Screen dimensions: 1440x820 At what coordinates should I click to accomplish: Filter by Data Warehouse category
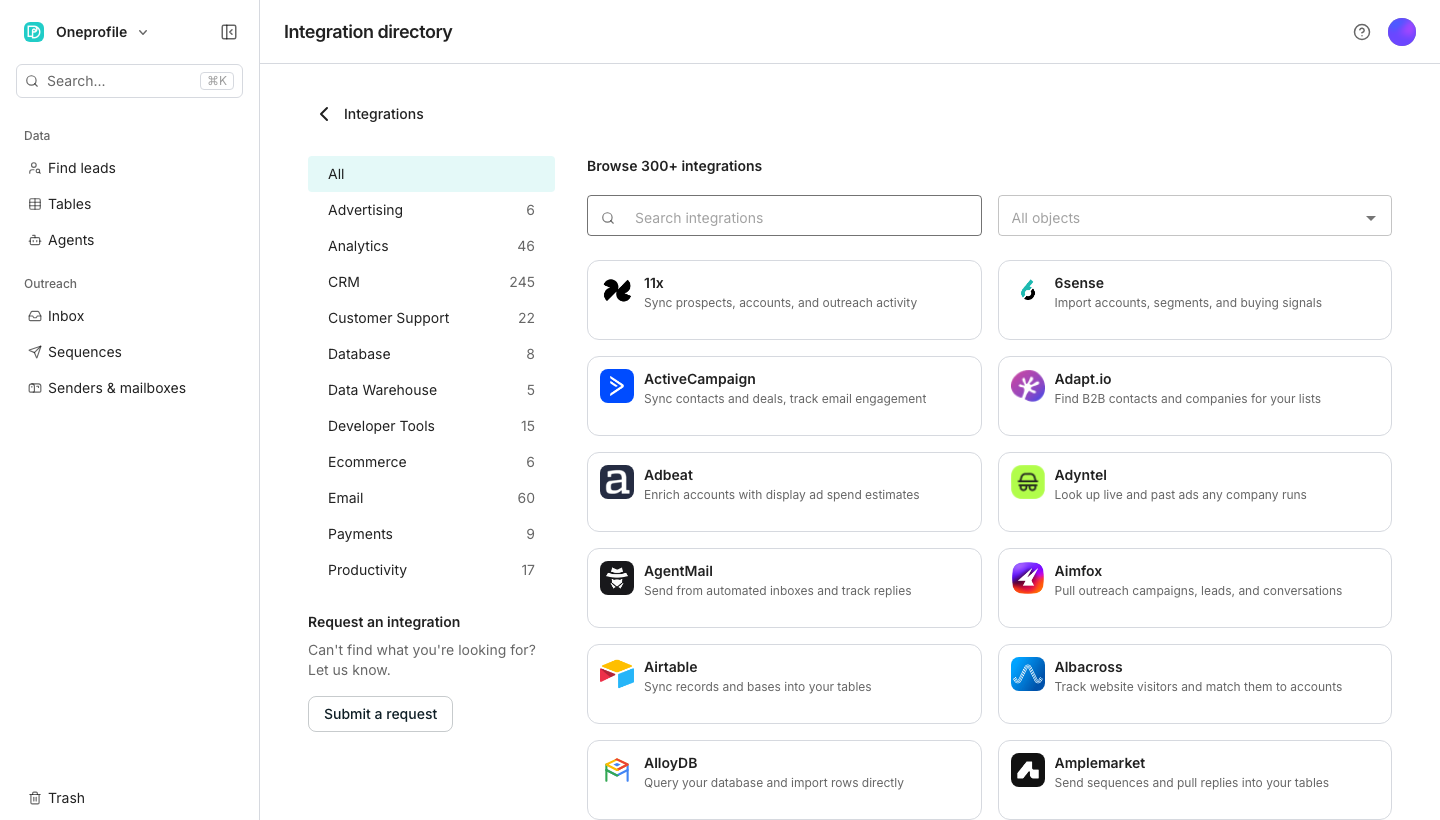tap(431, 390)
